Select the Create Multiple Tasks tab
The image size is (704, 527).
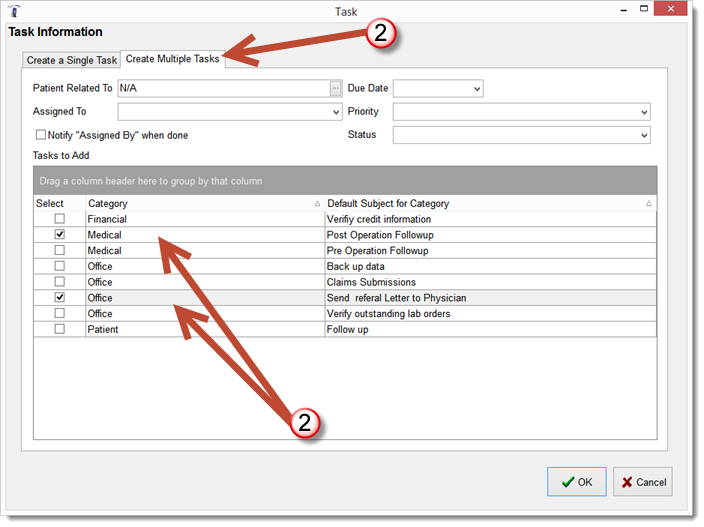pyautogui.click(x=173, y=59)
